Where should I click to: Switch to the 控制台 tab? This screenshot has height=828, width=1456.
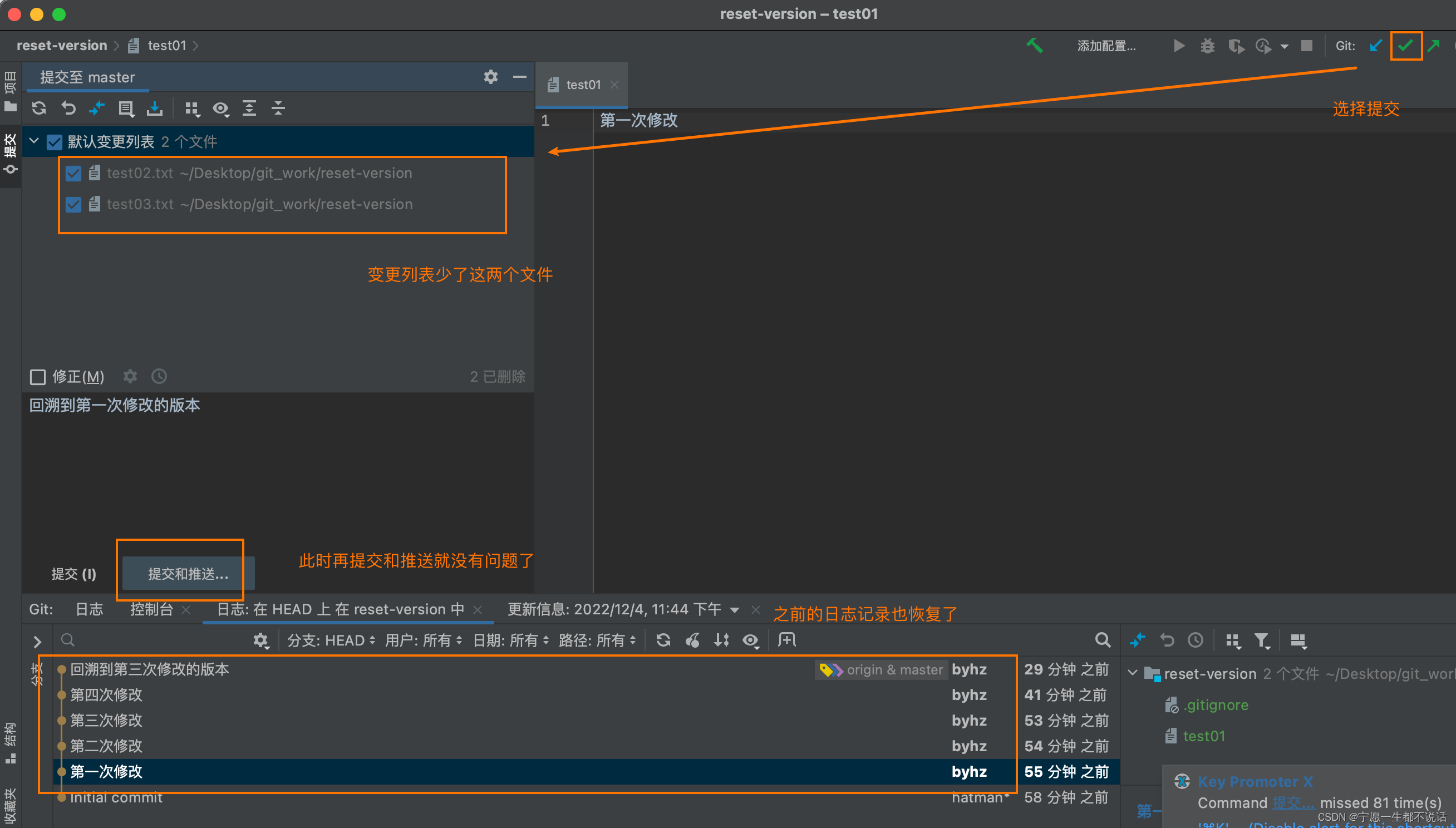point(151,609)
